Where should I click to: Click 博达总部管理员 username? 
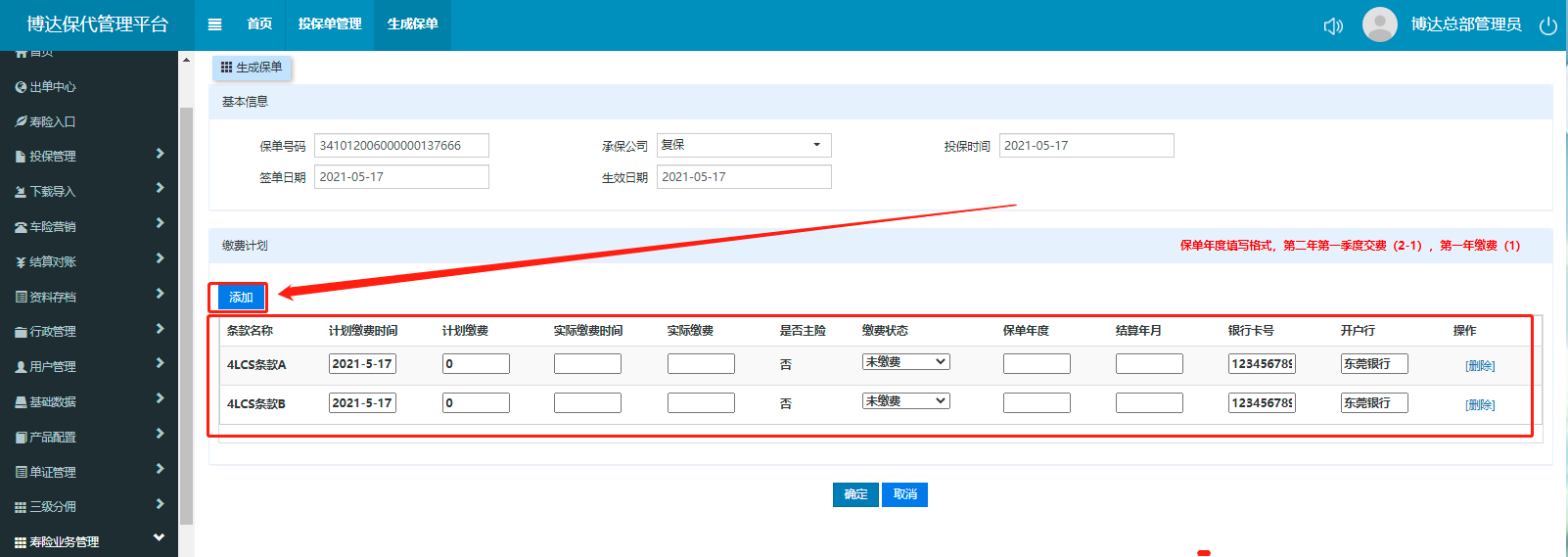(x=1466, y=24)
